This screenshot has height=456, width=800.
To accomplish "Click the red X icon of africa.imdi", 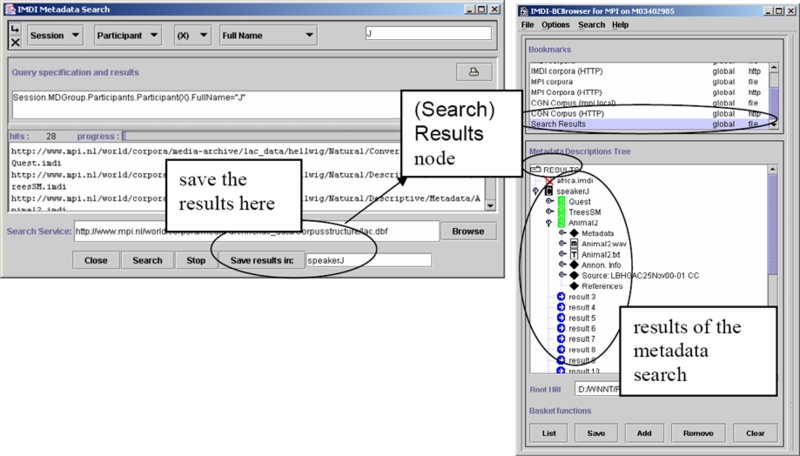I will point(548,181).
